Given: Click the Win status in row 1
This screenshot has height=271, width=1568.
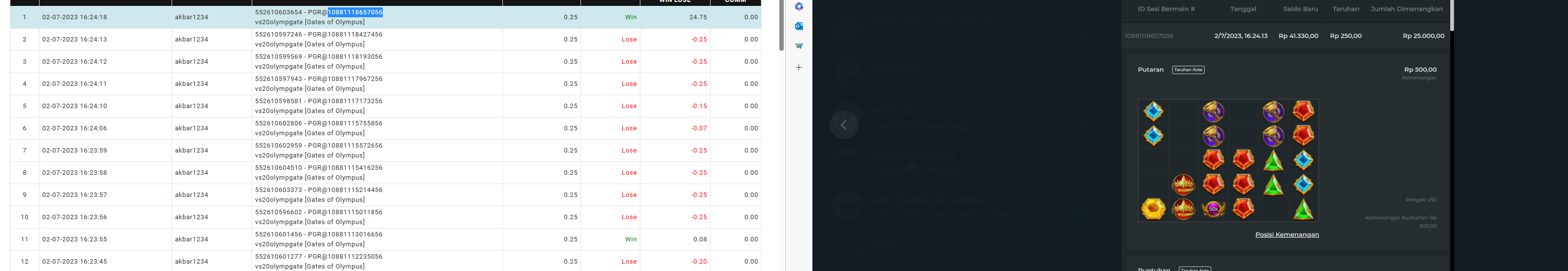Looking at the screenshot, I should (630, 17).
